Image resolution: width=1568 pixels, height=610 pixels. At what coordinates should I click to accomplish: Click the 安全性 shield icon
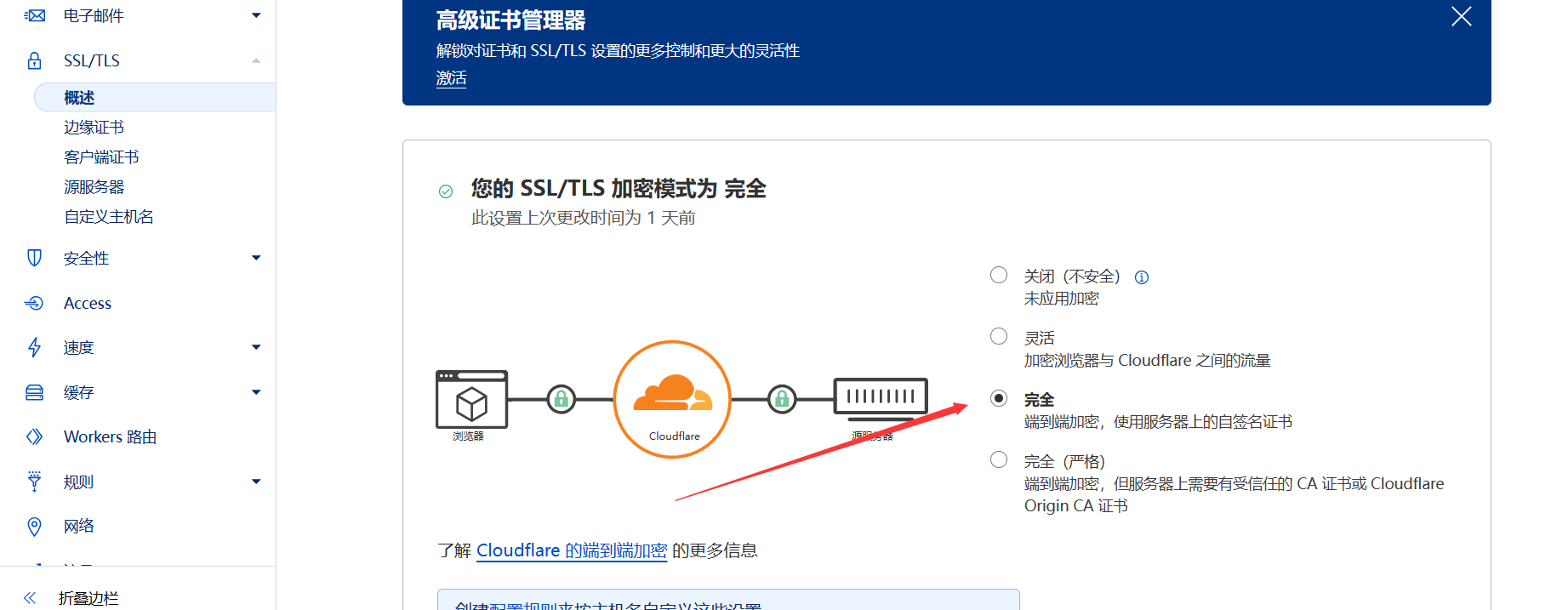point(34,258)
